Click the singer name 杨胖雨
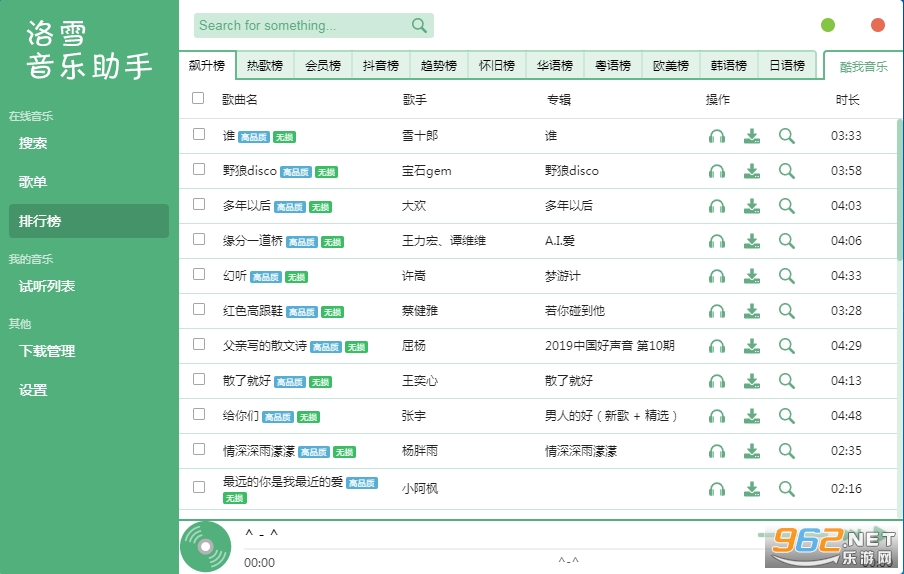This screenshot has width=904, height=574. click(420, 451)
